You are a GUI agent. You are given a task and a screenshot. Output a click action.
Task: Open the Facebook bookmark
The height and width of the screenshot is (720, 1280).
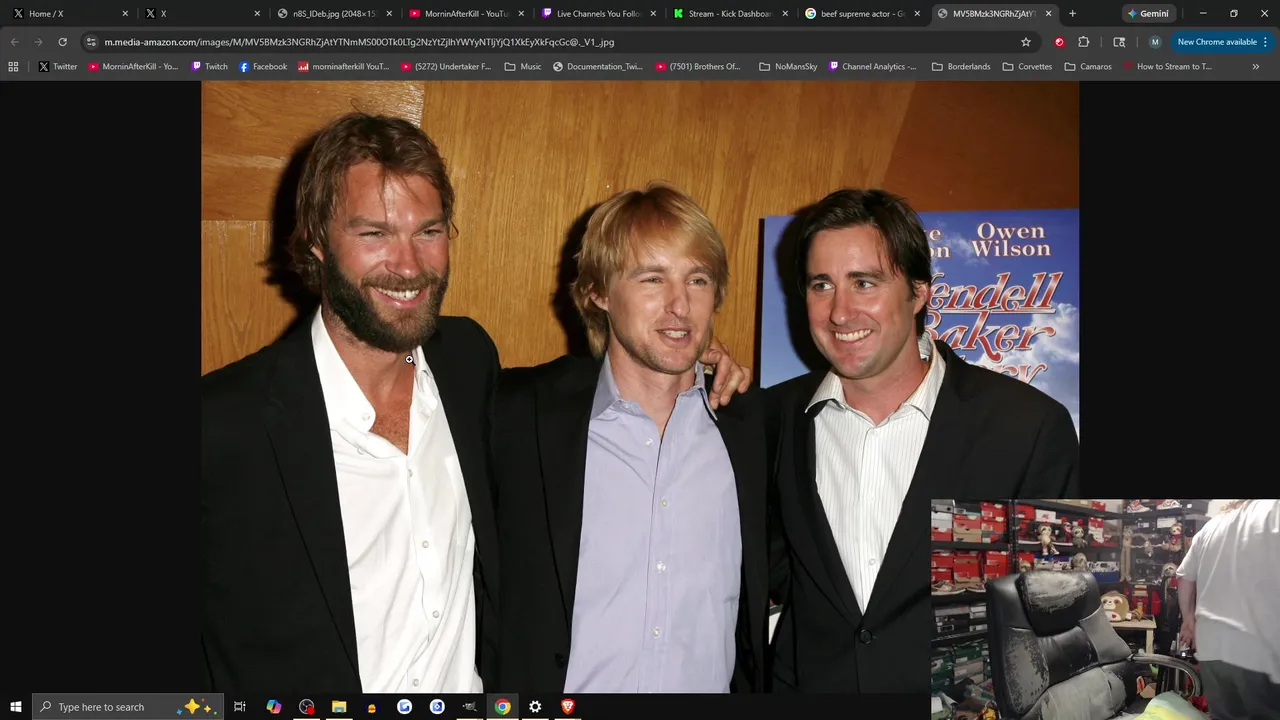263,67
